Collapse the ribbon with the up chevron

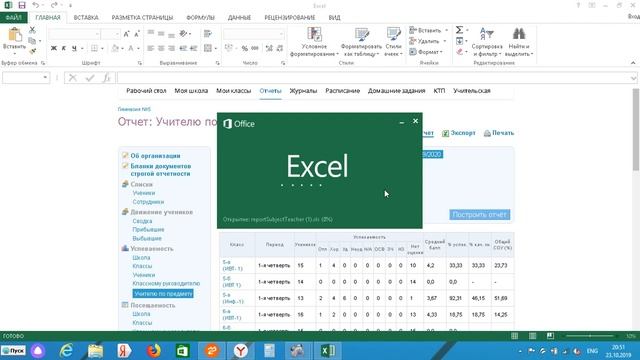coord(633,63)
